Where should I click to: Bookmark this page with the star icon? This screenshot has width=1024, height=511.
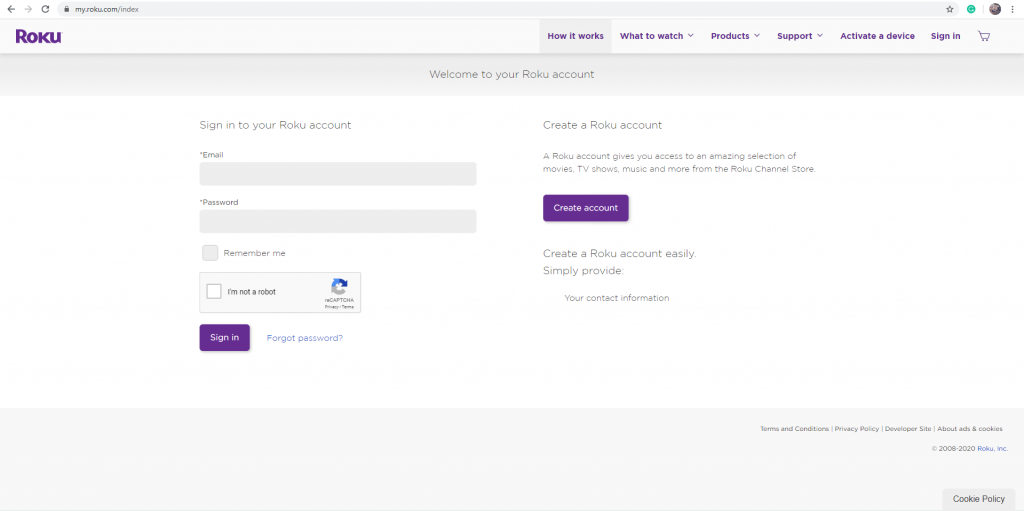tap(950, 9)
